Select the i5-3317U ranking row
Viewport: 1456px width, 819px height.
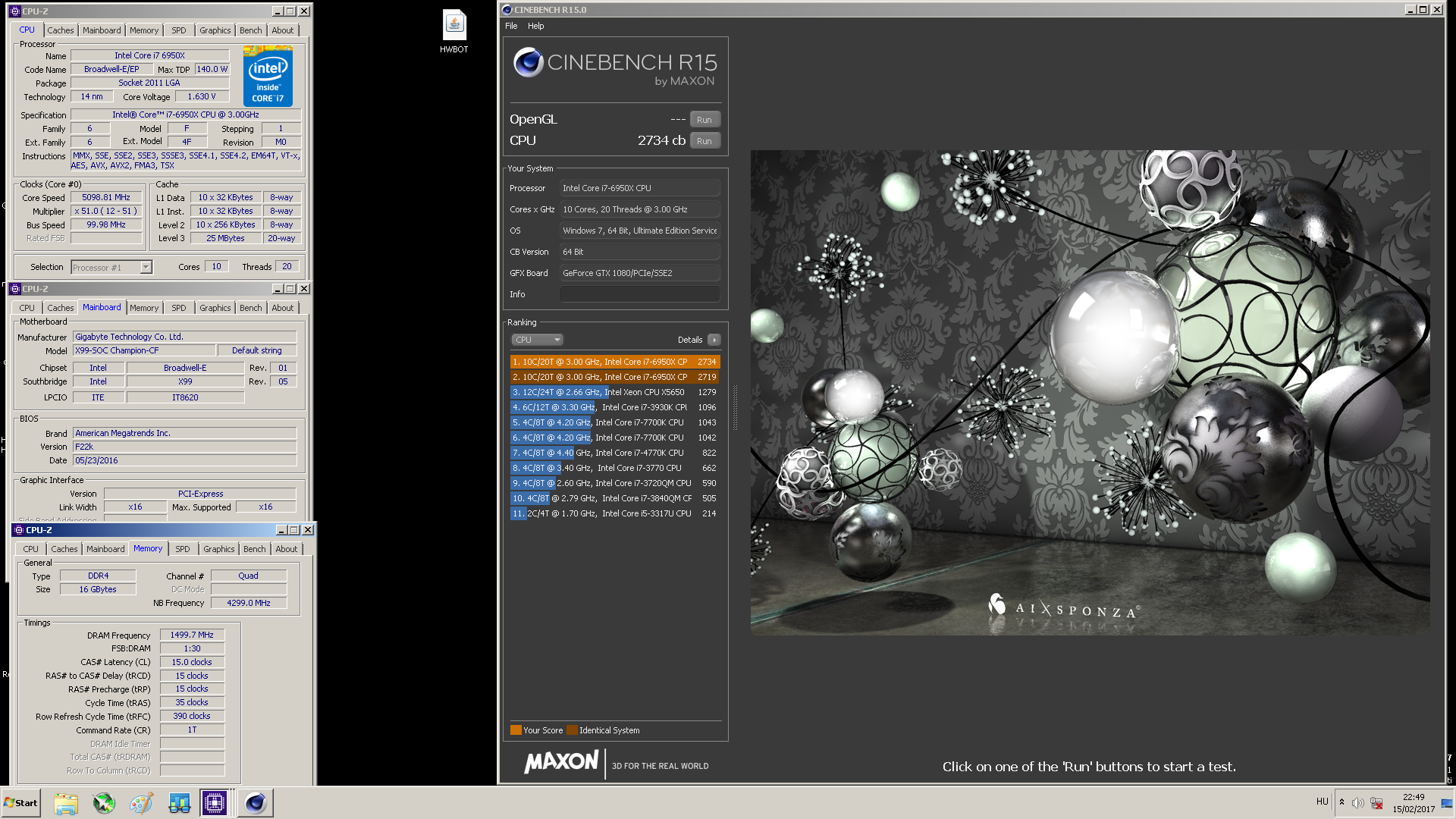(x=615, y=513)
